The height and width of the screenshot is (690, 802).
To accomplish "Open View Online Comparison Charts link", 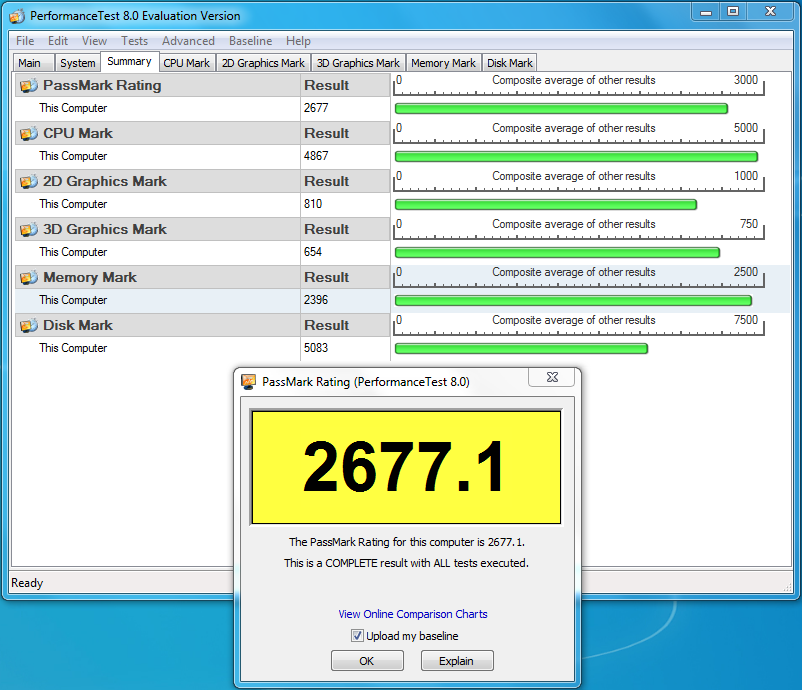I will pos(413,614).
